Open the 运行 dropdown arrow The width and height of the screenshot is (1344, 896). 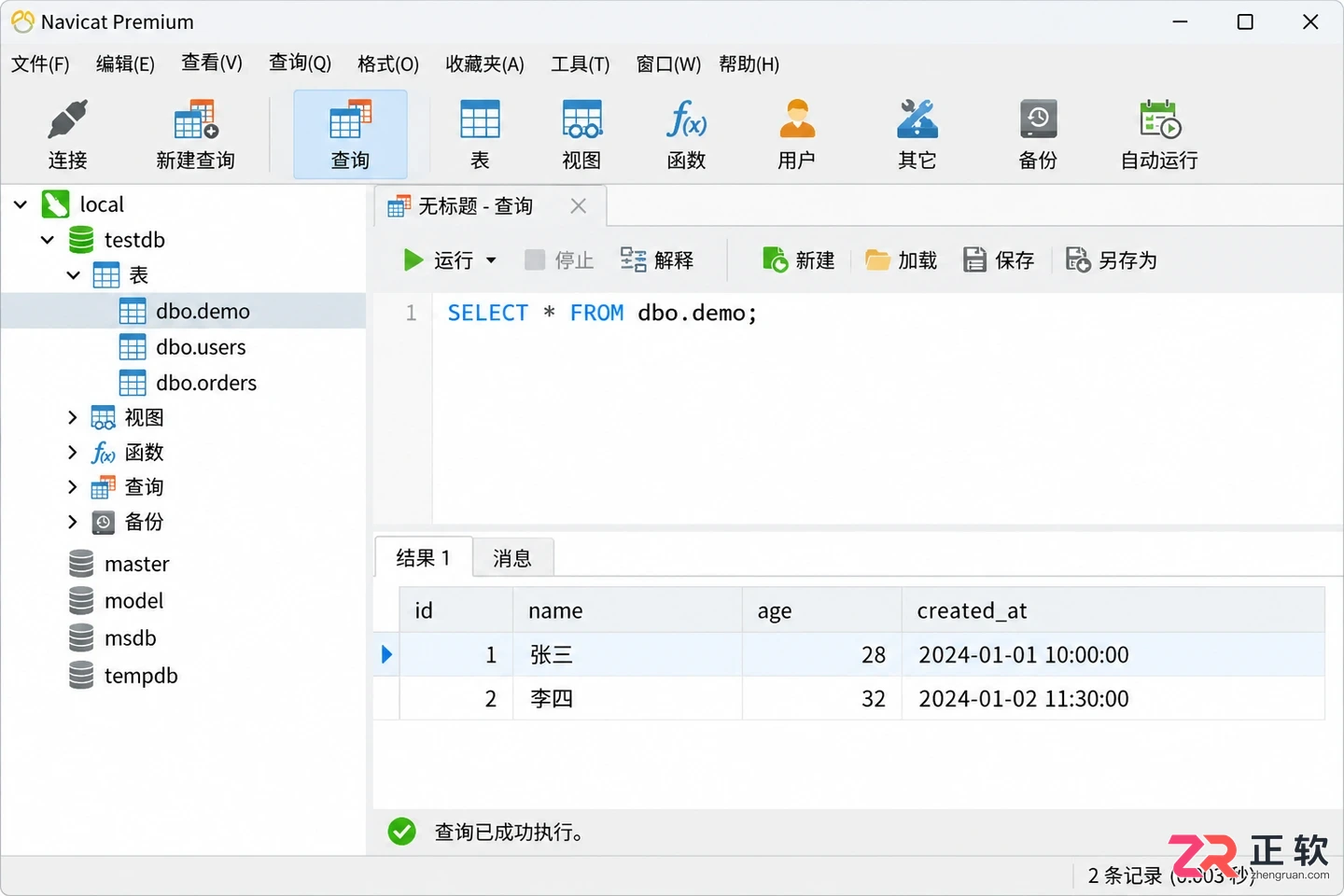(491, 260)
